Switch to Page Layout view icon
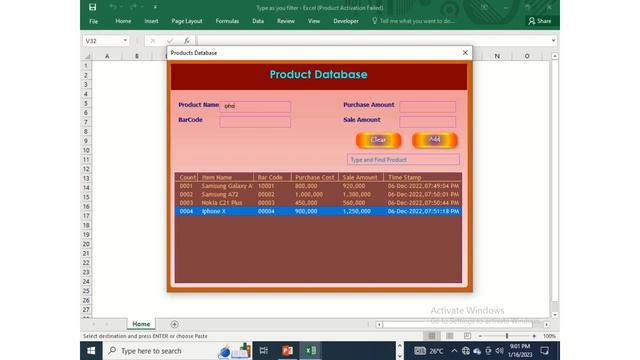 [x=449, y=336]
